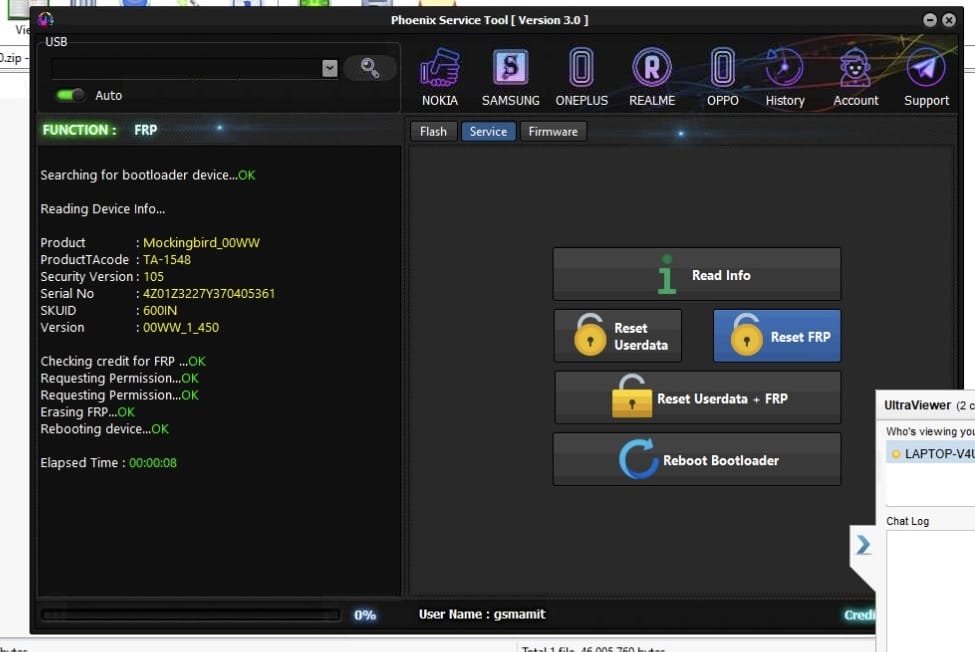Click the Reboot Bootloader button

click(696, 460)
